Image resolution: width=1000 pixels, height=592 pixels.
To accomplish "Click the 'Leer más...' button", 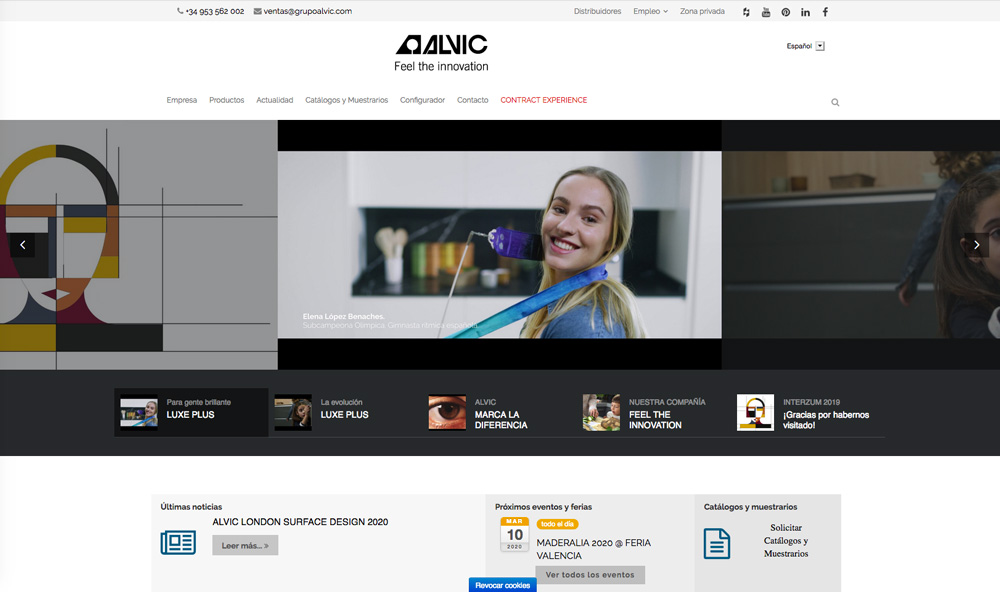I will click(x=245, y=545).
